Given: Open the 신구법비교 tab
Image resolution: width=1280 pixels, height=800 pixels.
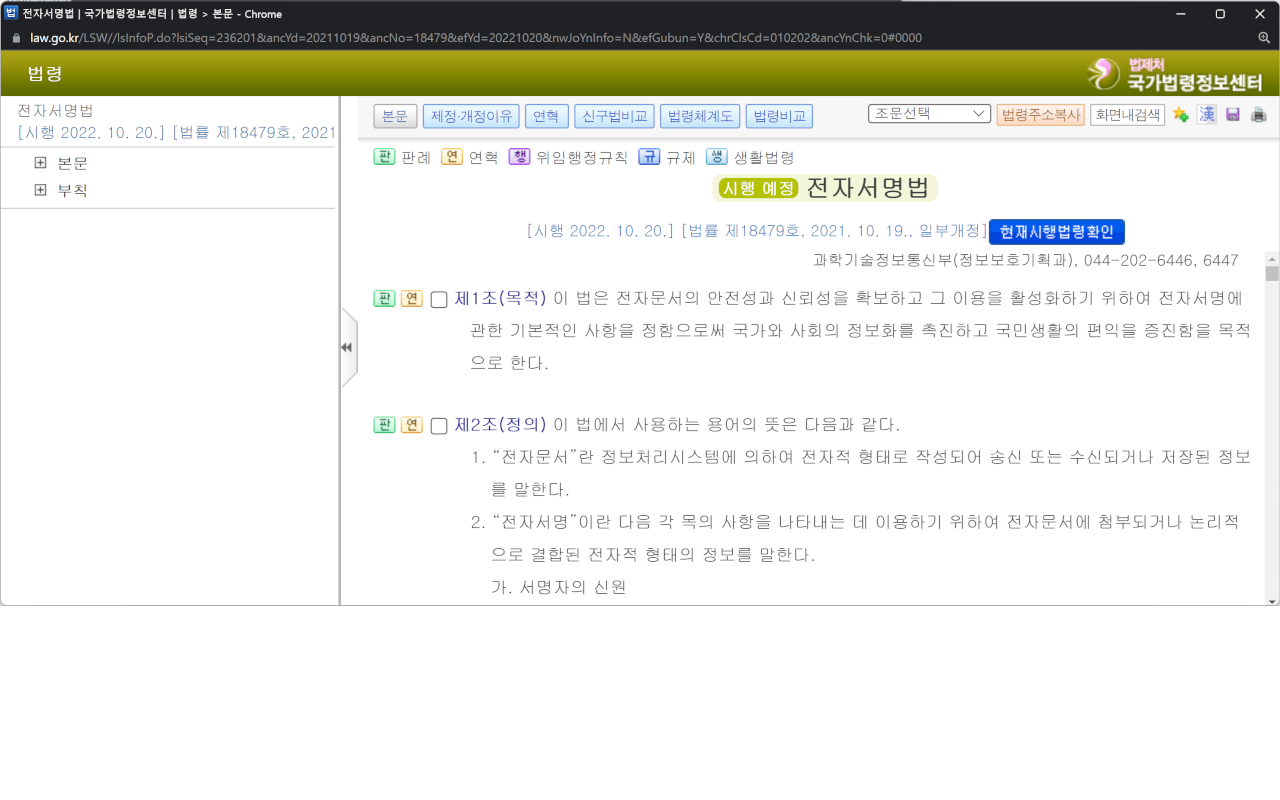Looking at the screenshot, I should pos(614,116).
